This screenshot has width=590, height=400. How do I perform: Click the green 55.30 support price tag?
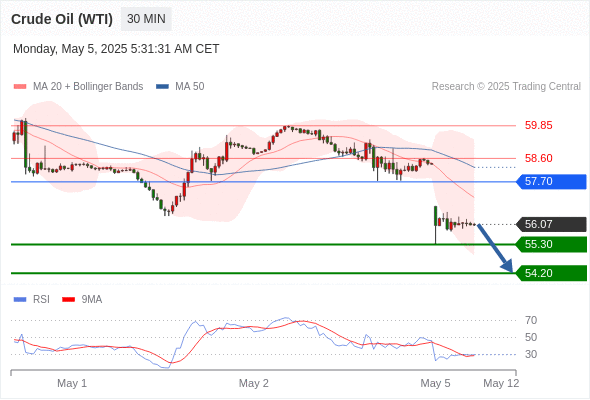coord(551,245)
